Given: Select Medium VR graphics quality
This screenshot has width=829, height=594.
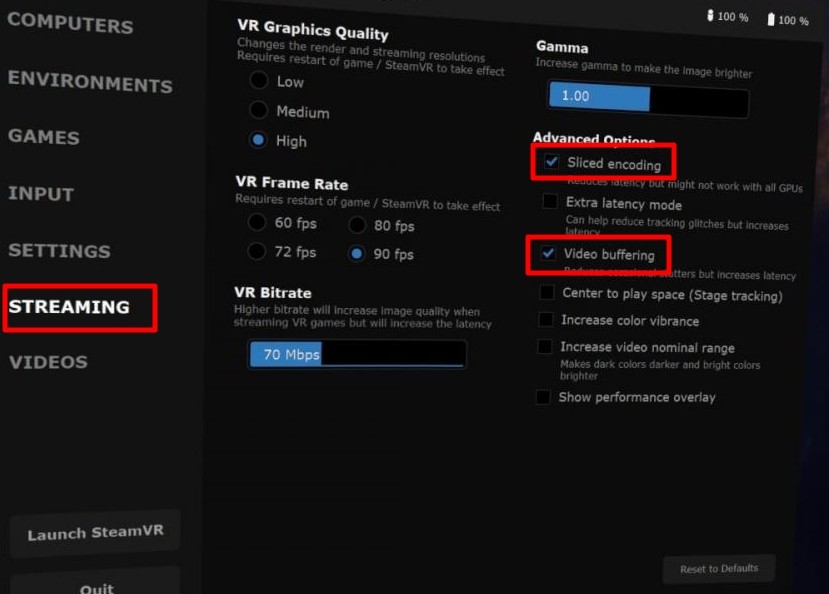Looking at the screenshot, I should (259, 110).
